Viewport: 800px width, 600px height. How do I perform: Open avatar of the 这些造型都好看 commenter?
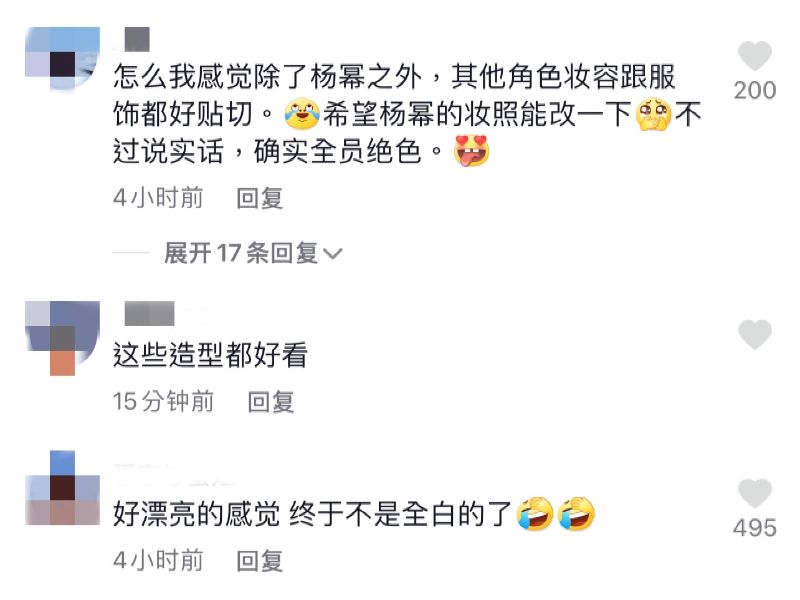click(62, 338)
